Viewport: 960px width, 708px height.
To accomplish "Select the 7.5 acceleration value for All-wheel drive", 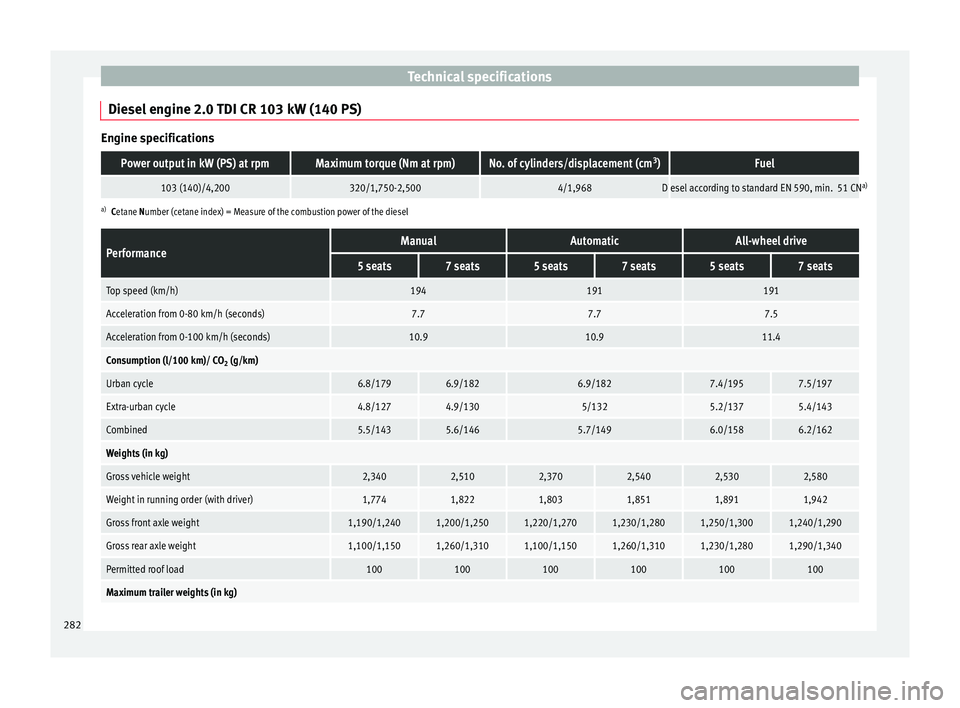I will pyautogui.click(x=771, y=314).
